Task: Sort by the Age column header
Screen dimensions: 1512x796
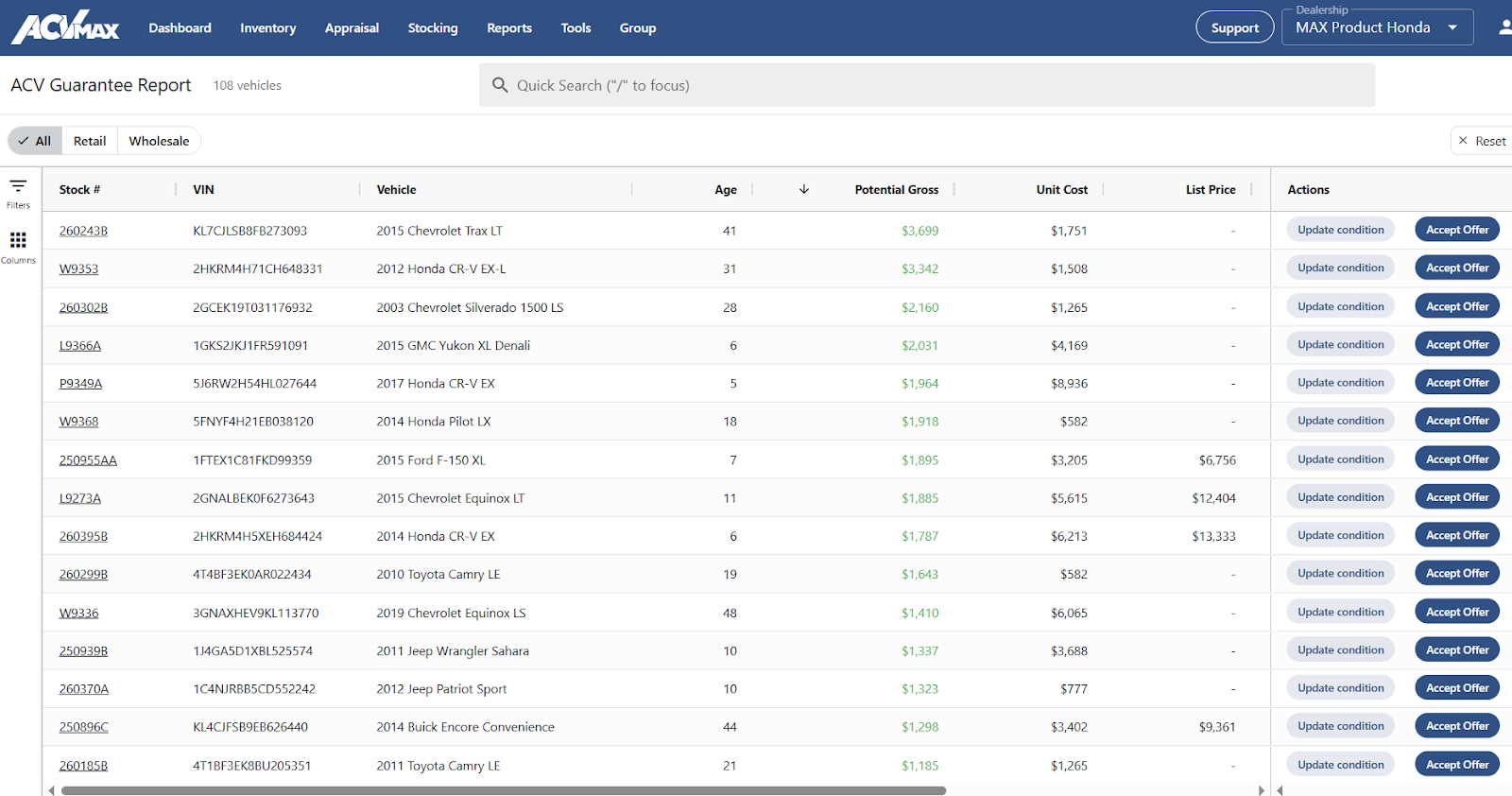Action: (x=726, y=189)
